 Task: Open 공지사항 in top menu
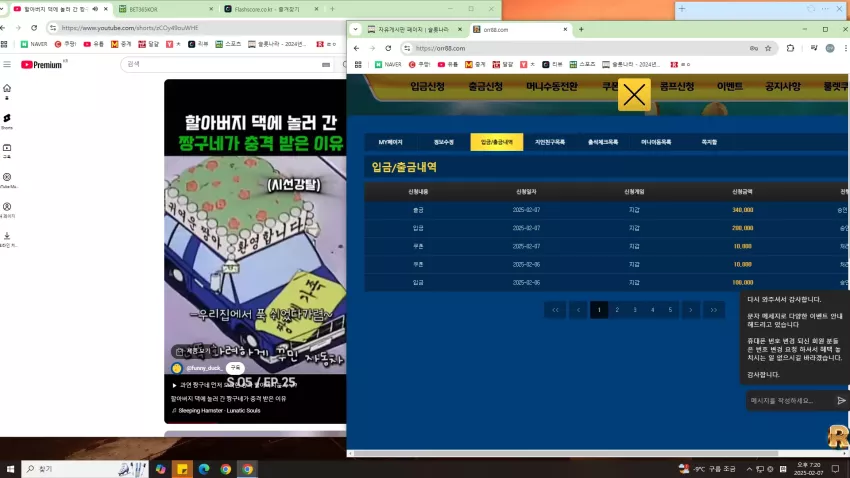coord(782,87)
